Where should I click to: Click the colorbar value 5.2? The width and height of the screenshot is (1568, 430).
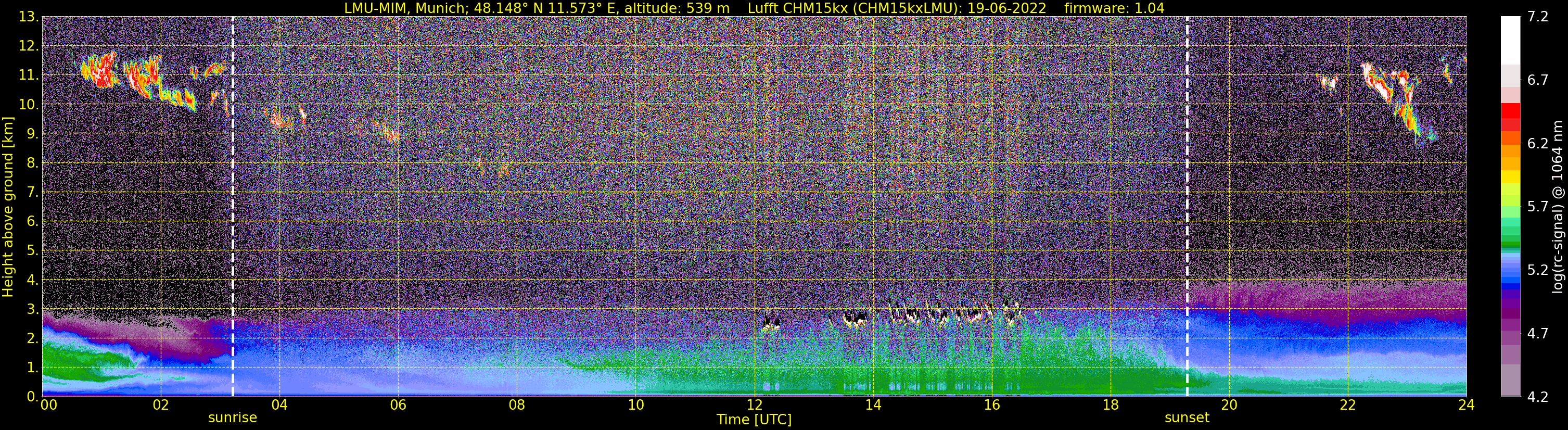point(1538,270)
